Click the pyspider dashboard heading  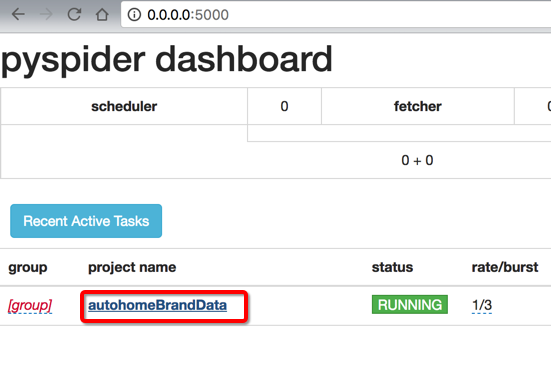167,59
